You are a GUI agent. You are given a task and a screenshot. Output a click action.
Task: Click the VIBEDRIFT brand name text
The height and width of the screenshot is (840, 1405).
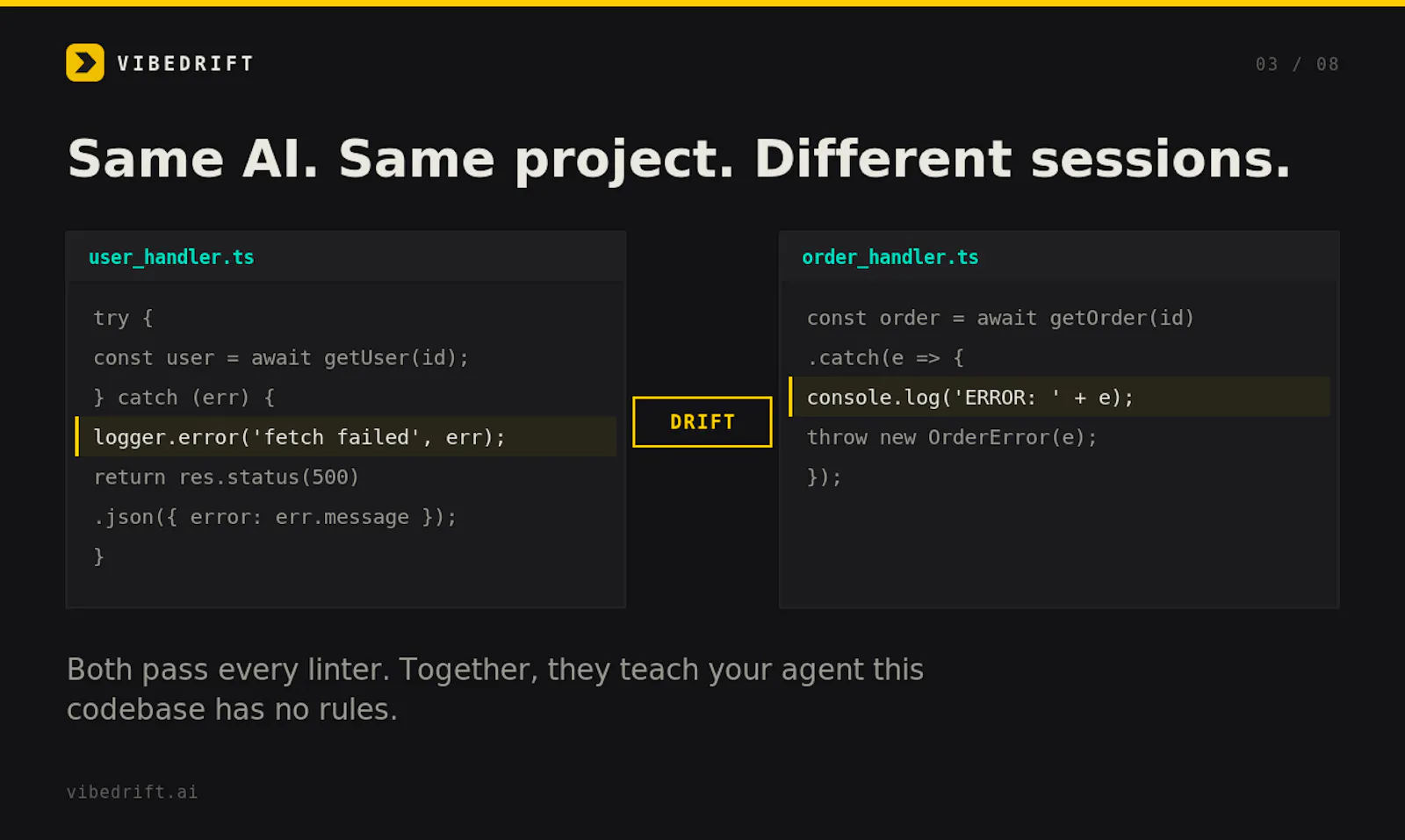pos(185,63)
